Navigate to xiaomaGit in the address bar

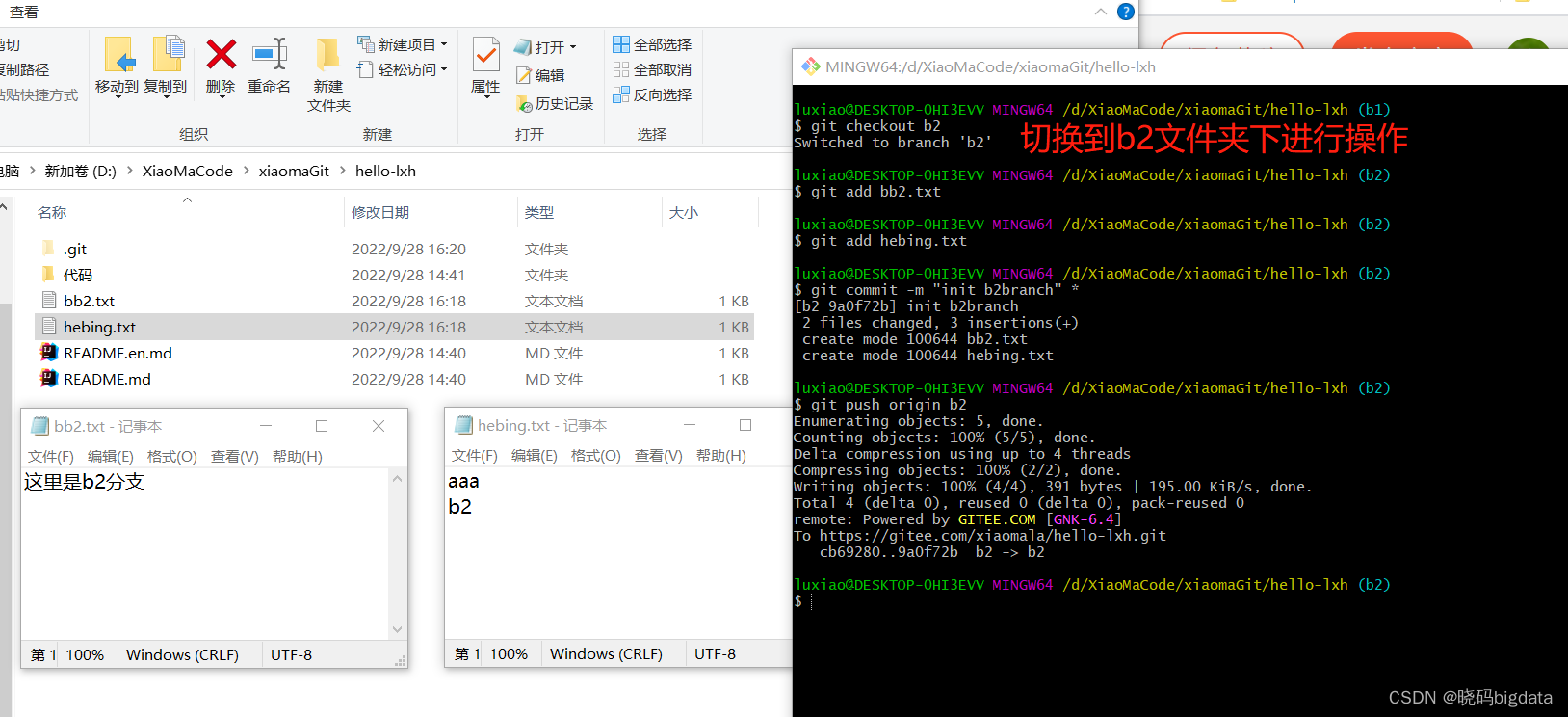tap(294, 171)
